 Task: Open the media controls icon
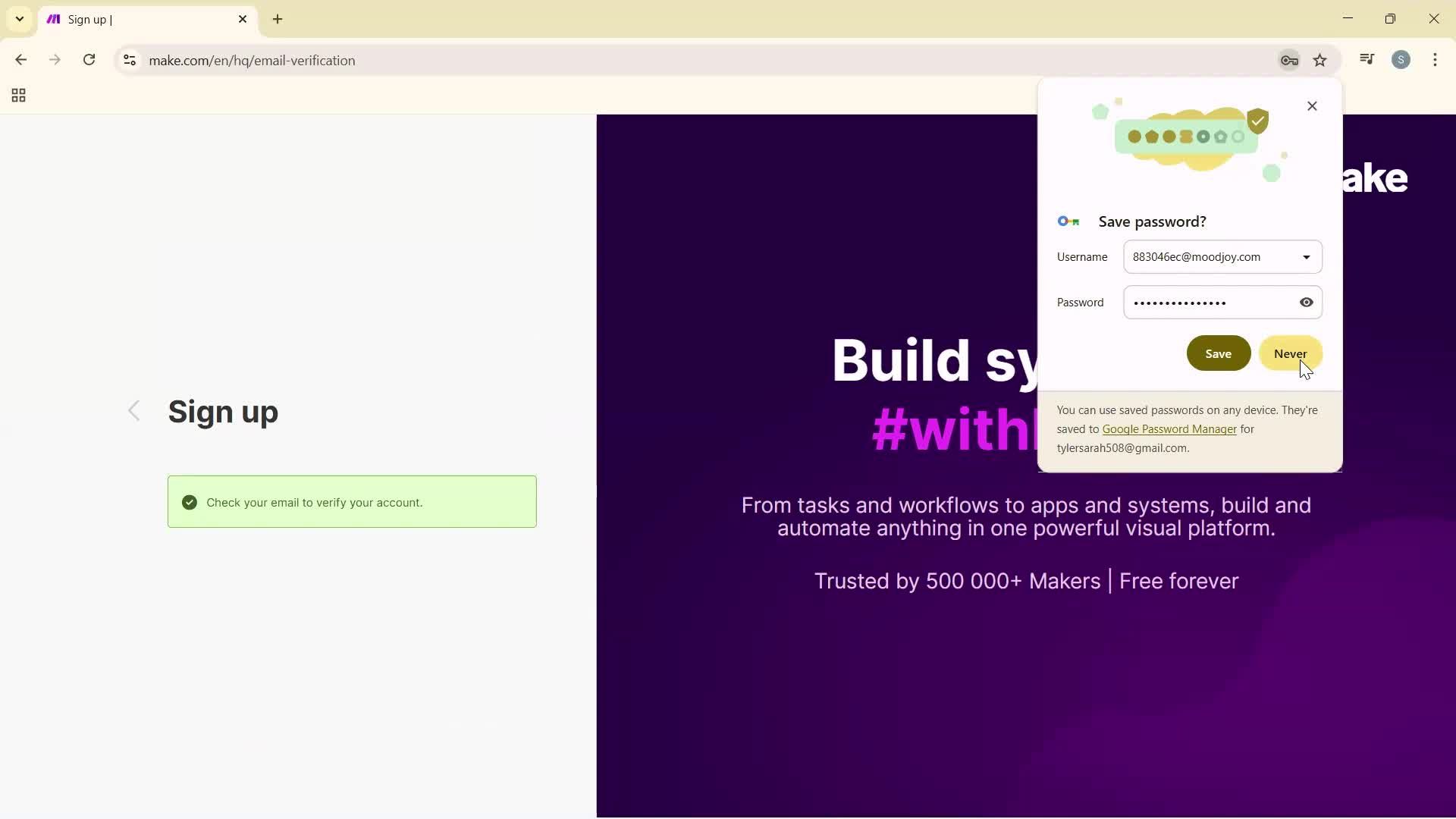[x=1367, y=59]
